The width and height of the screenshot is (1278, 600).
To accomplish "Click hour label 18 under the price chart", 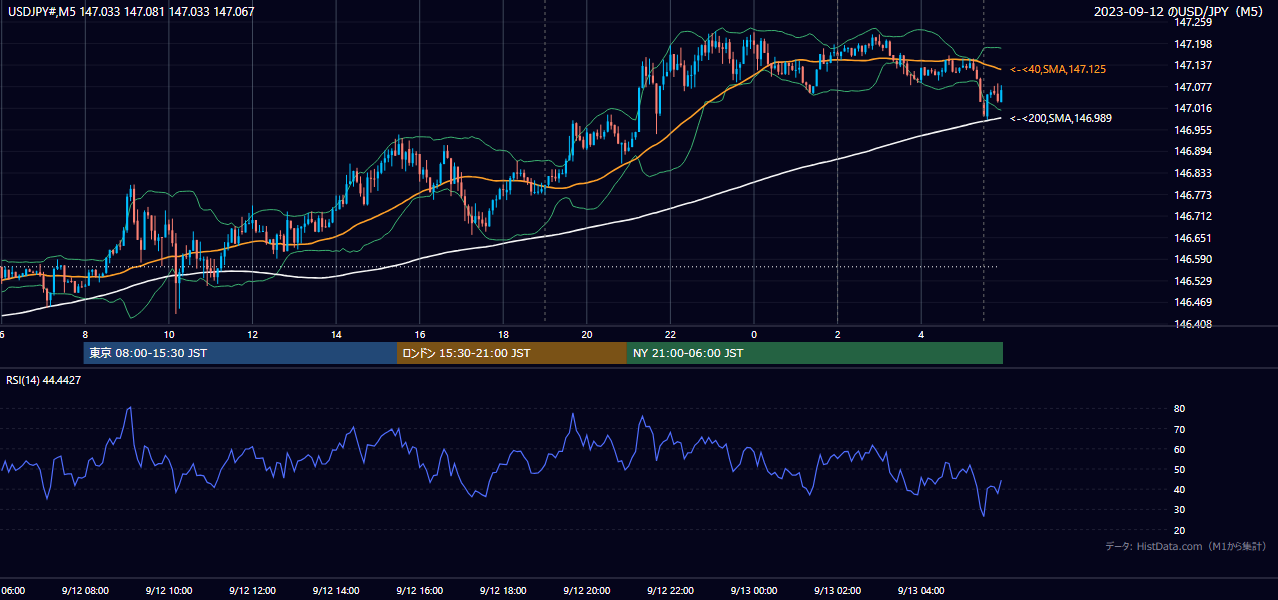I will coord(503,334).
